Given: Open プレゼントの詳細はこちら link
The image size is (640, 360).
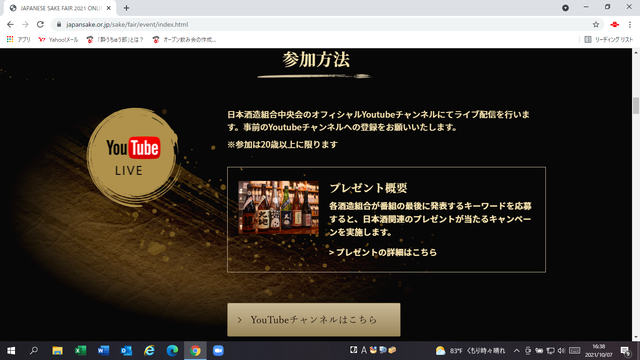Looking at the screenshot, I should (x=382, y=252).
